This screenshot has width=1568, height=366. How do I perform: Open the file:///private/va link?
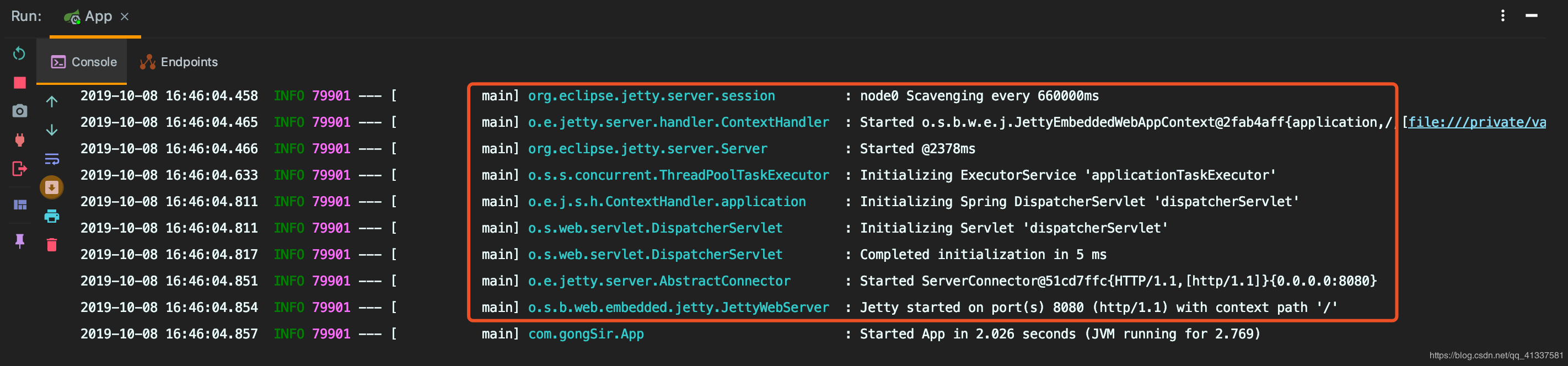click(x=1476, y=122)
